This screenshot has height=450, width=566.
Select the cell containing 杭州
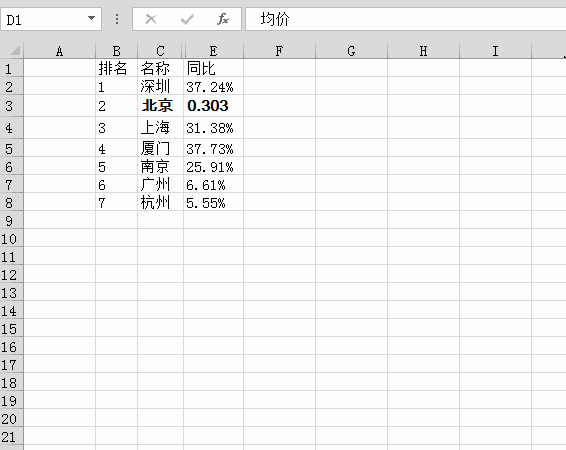161,202
